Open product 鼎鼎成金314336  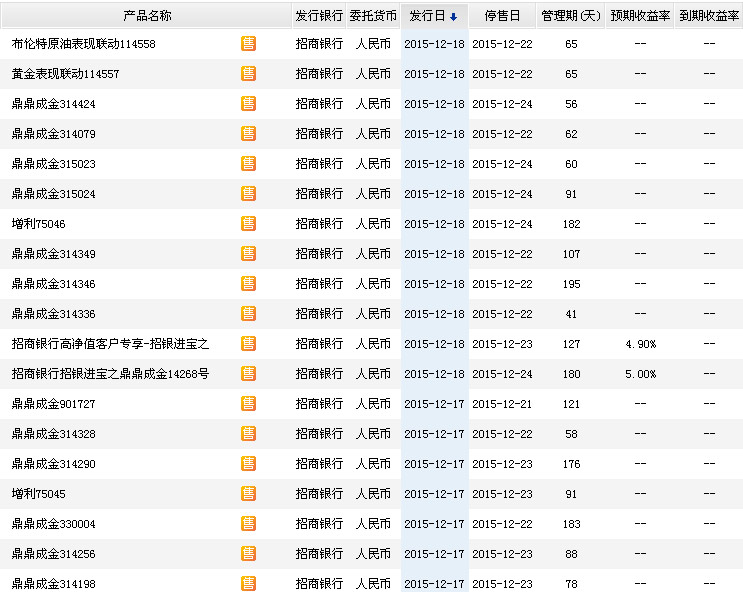[x=54, y=314]
